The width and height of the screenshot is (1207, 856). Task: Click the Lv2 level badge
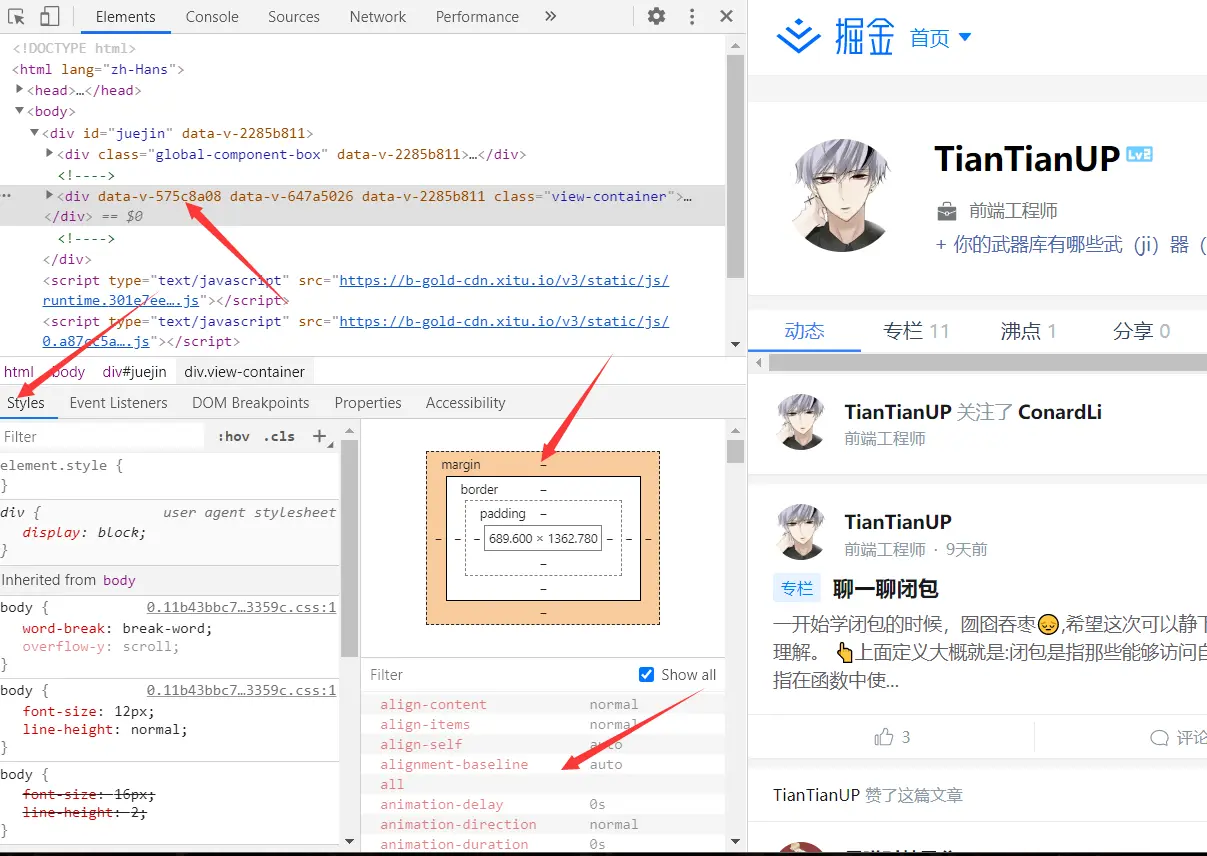coord(1139,155)
